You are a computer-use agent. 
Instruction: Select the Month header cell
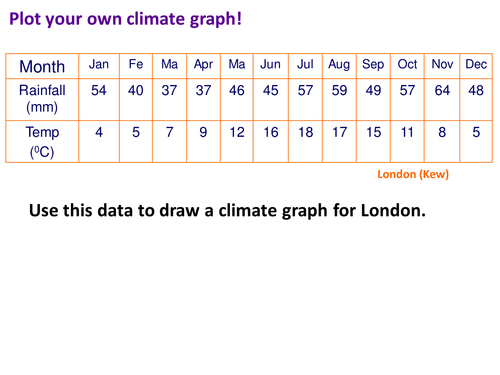(42, 66)
